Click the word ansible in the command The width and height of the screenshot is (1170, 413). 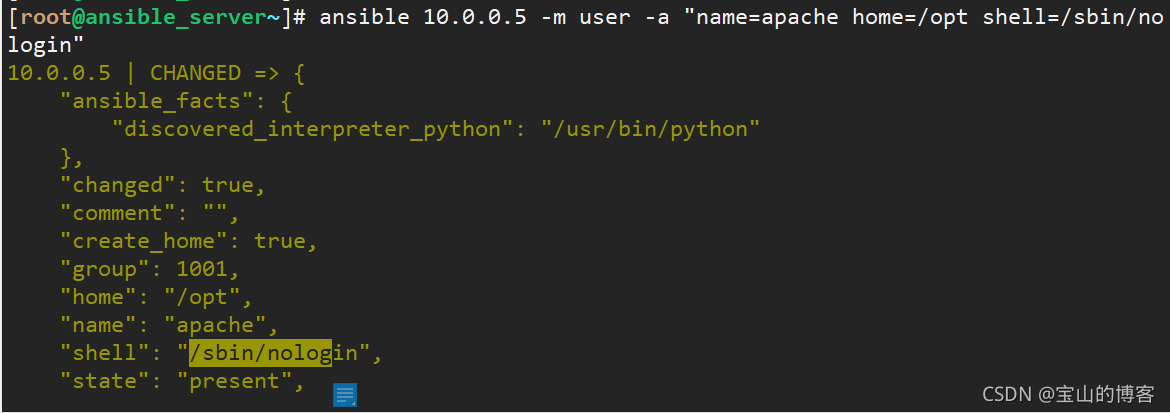click(365, 17)
